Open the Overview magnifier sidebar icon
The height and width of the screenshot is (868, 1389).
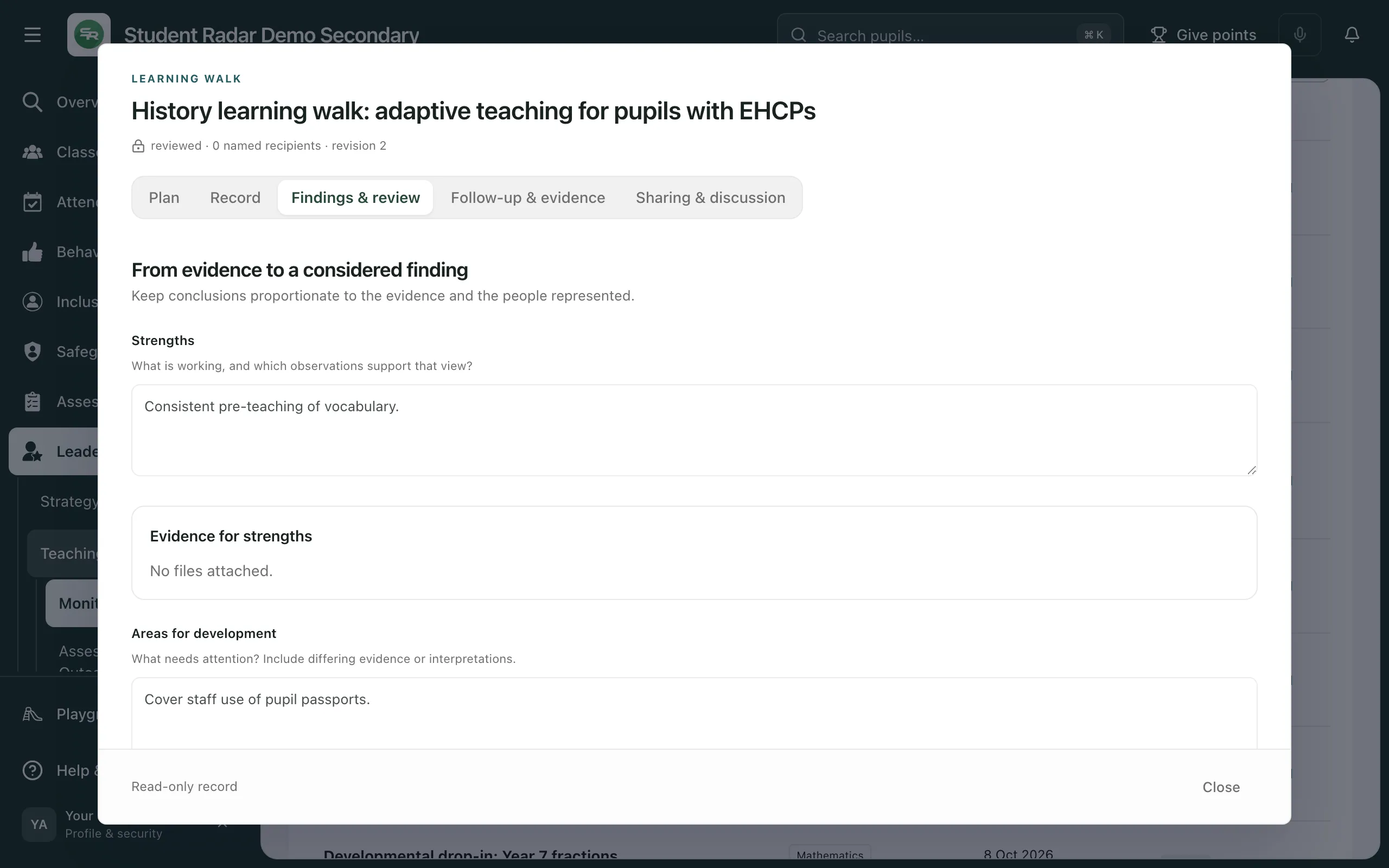[x=32, y=102]
